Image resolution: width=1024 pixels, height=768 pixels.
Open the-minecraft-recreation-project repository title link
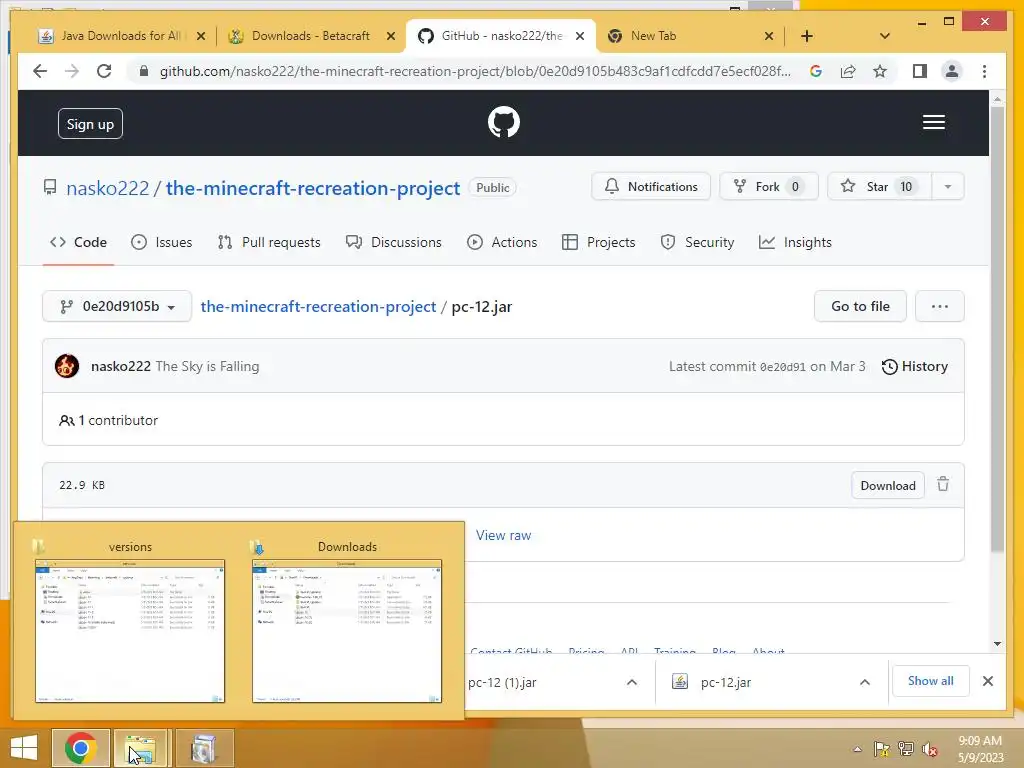pos(313,188)
